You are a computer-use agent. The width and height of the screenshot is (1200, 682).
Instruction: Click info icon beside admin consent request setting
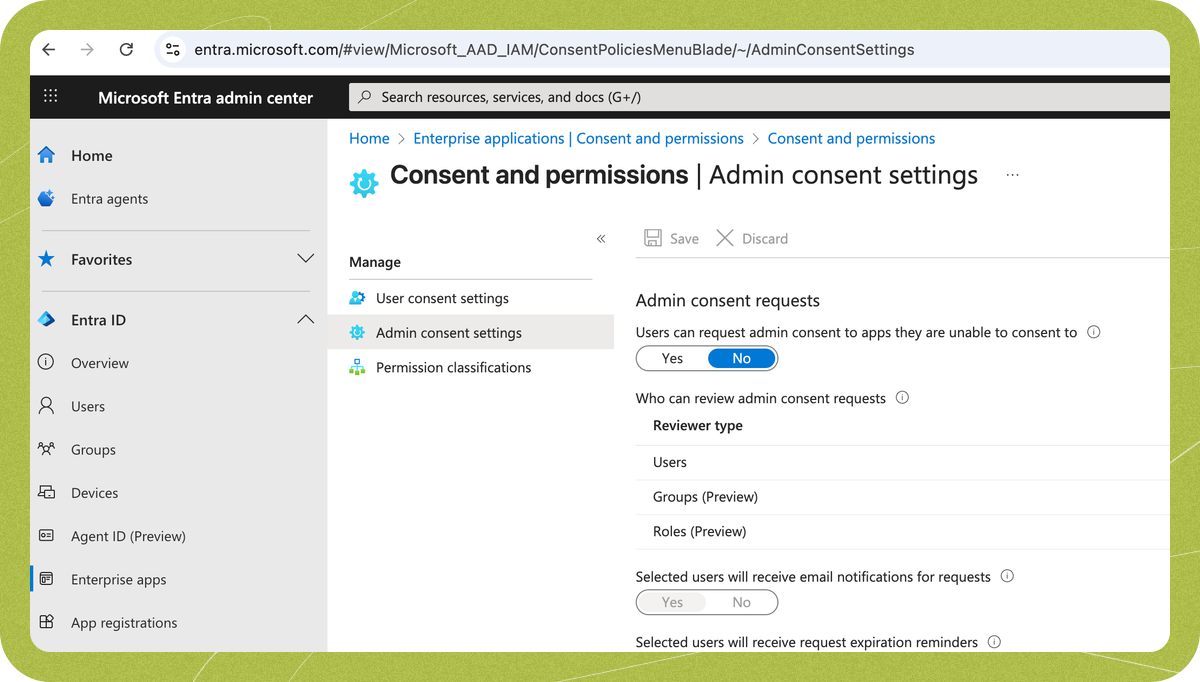[1093, 332]
